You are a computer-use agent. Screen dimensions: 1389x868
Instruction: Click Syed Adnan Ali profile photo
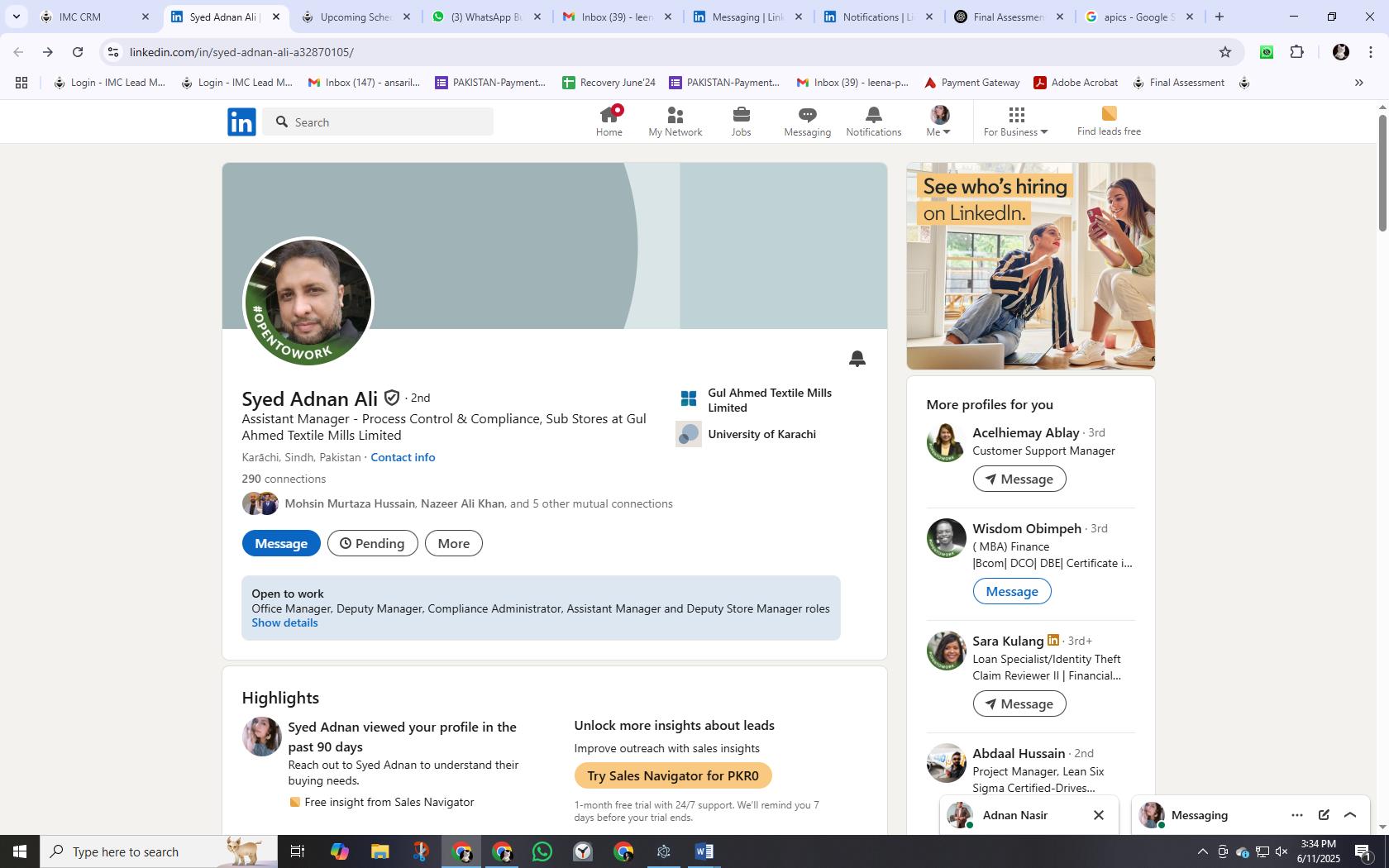[308, 302]
